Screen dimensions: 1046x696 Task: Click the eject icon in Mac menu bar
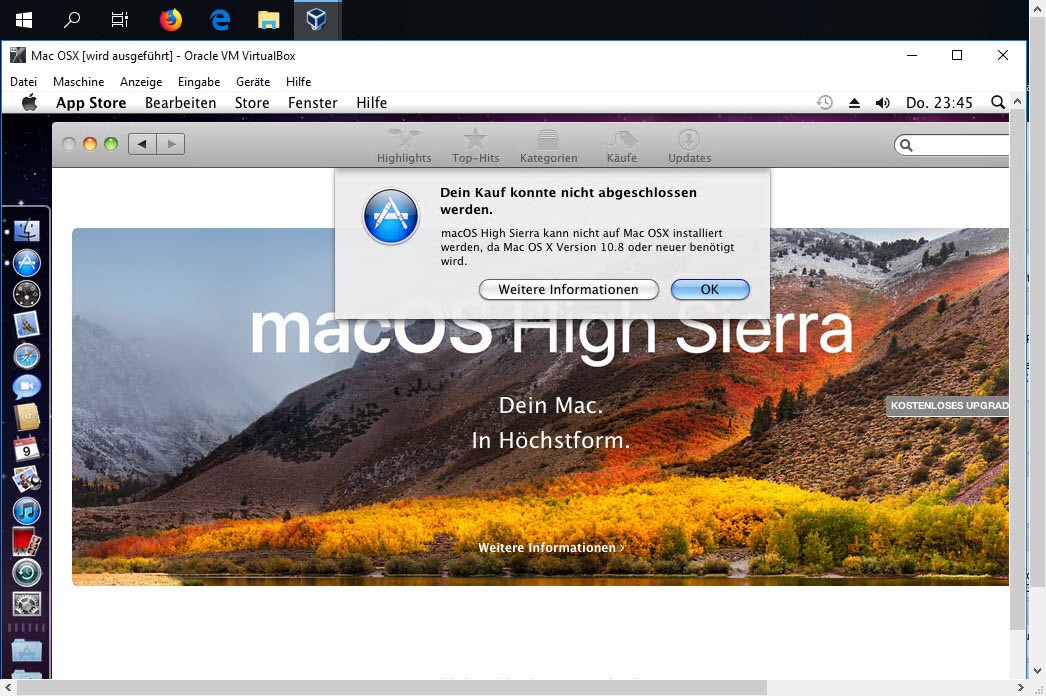854,103
